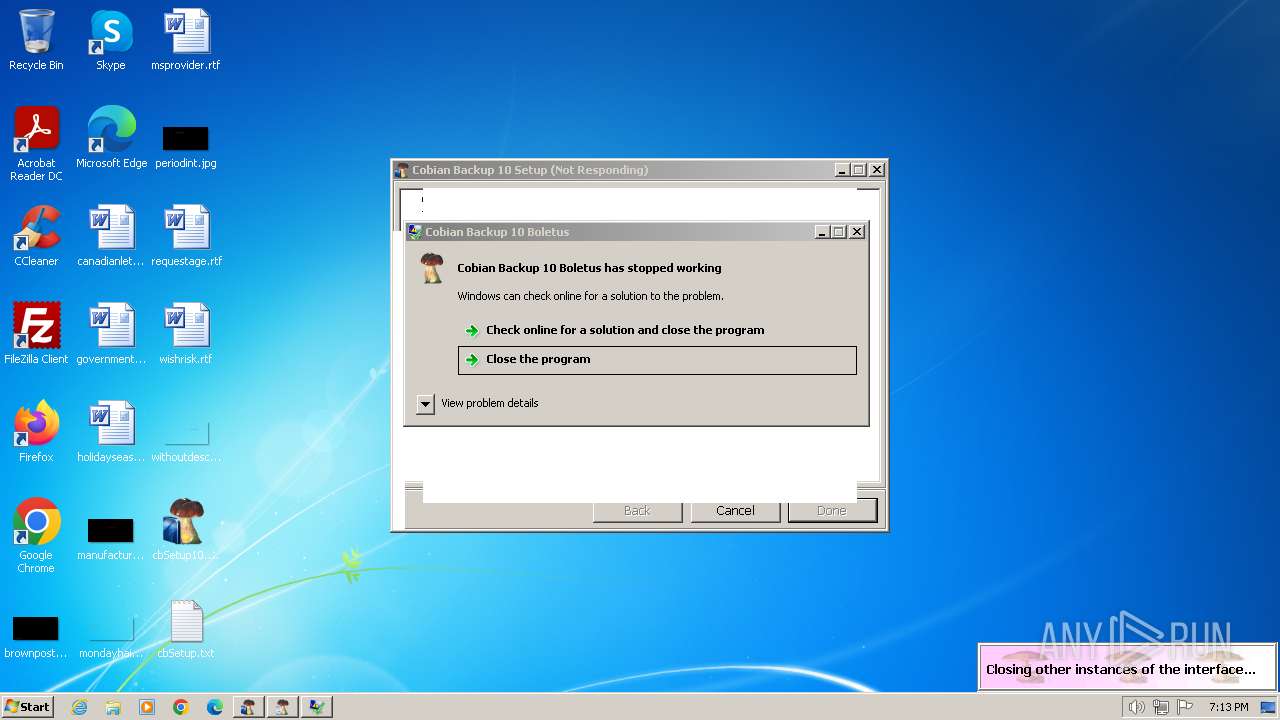Open the Google Chrome desktop shortcut
Viewport: 1280px width, 720px height.
pyautogui.click(x=36, y=536)
